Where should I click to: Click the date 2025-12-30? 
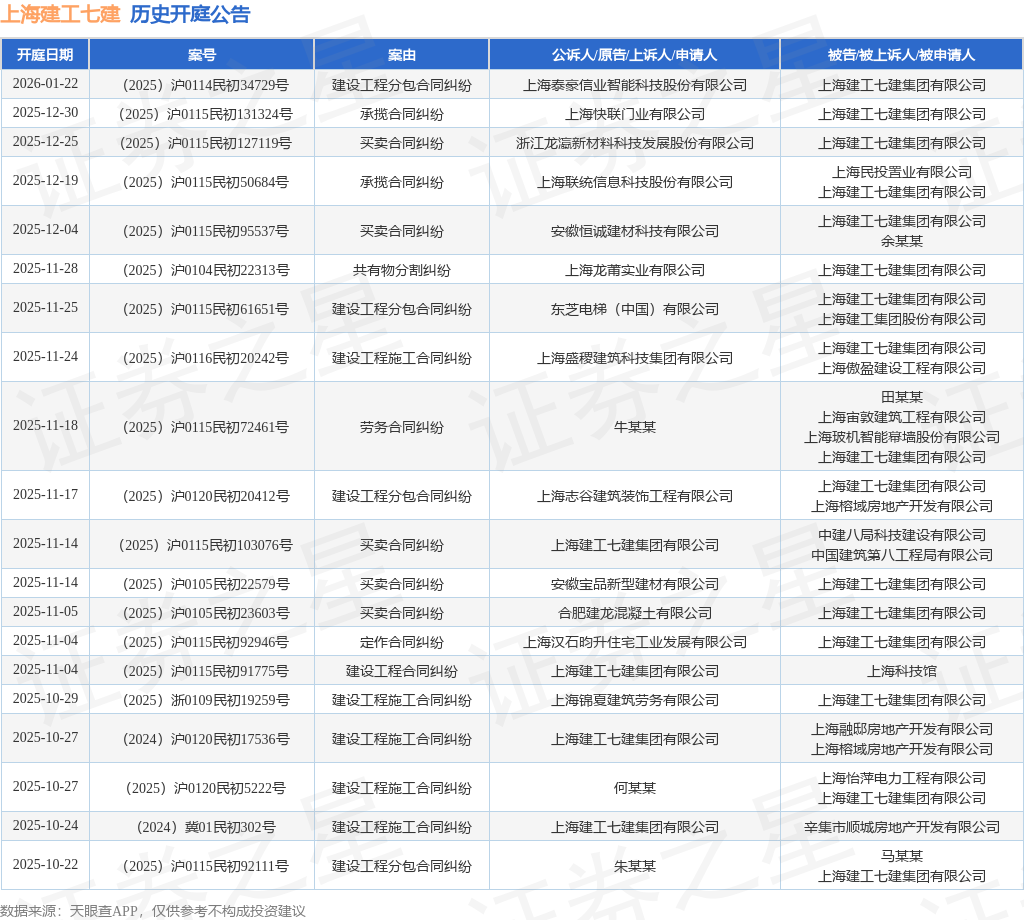(45, 112)
